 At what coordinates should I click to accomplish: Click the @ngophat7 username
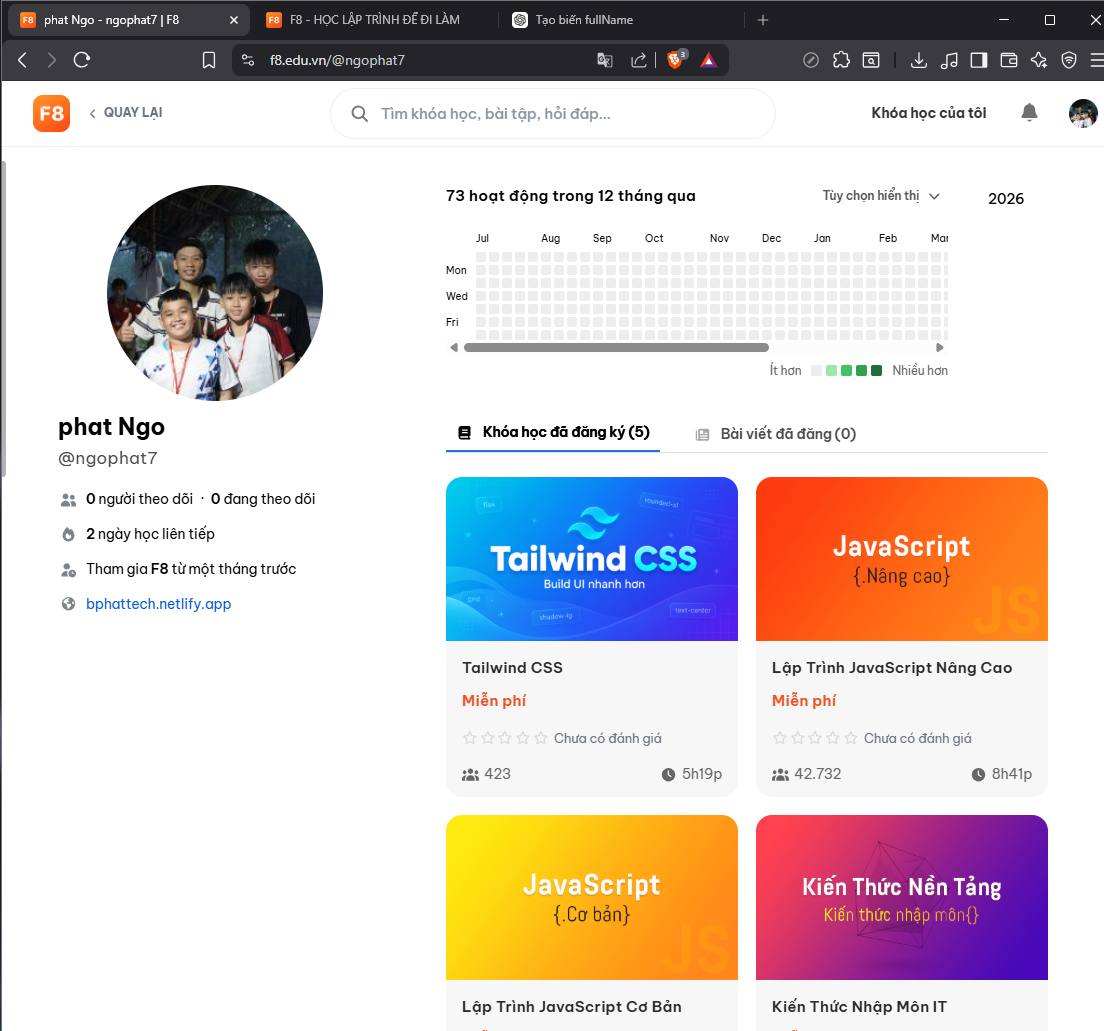click(108, 458)
